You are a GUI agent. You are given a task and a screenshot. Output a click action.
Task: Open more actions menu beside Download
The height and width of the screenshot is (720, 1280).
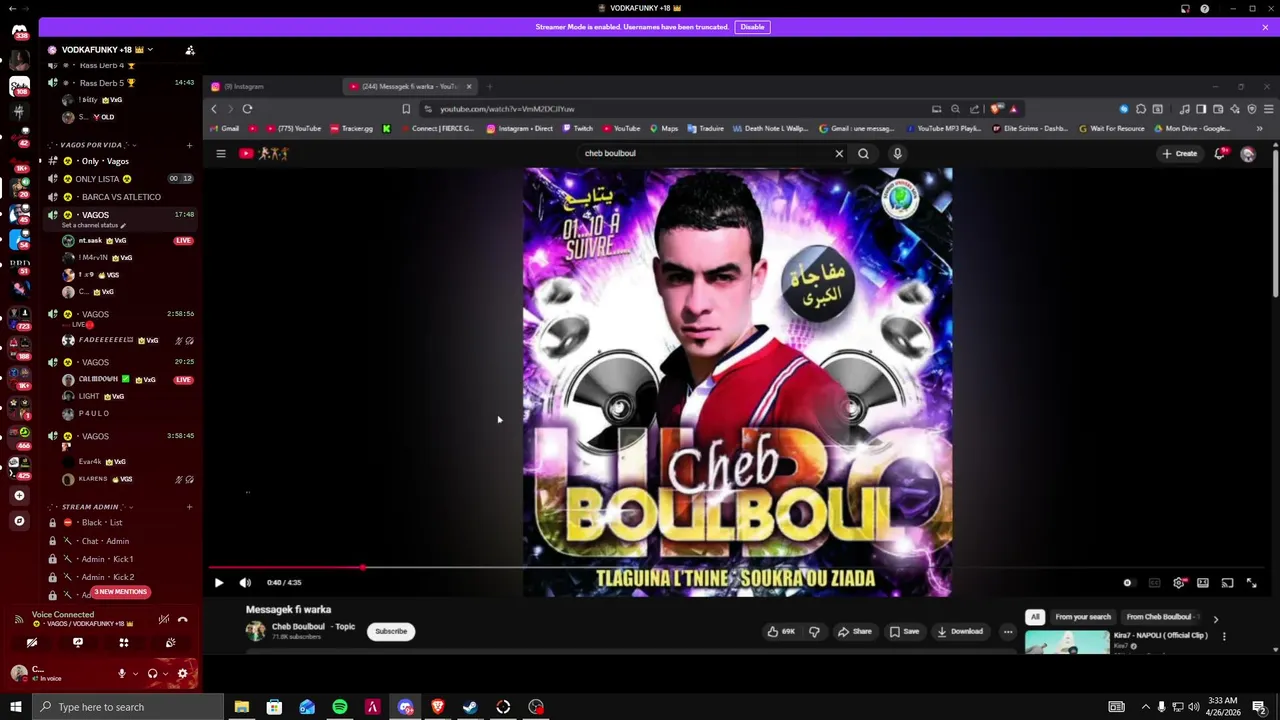pos(1008,631)
